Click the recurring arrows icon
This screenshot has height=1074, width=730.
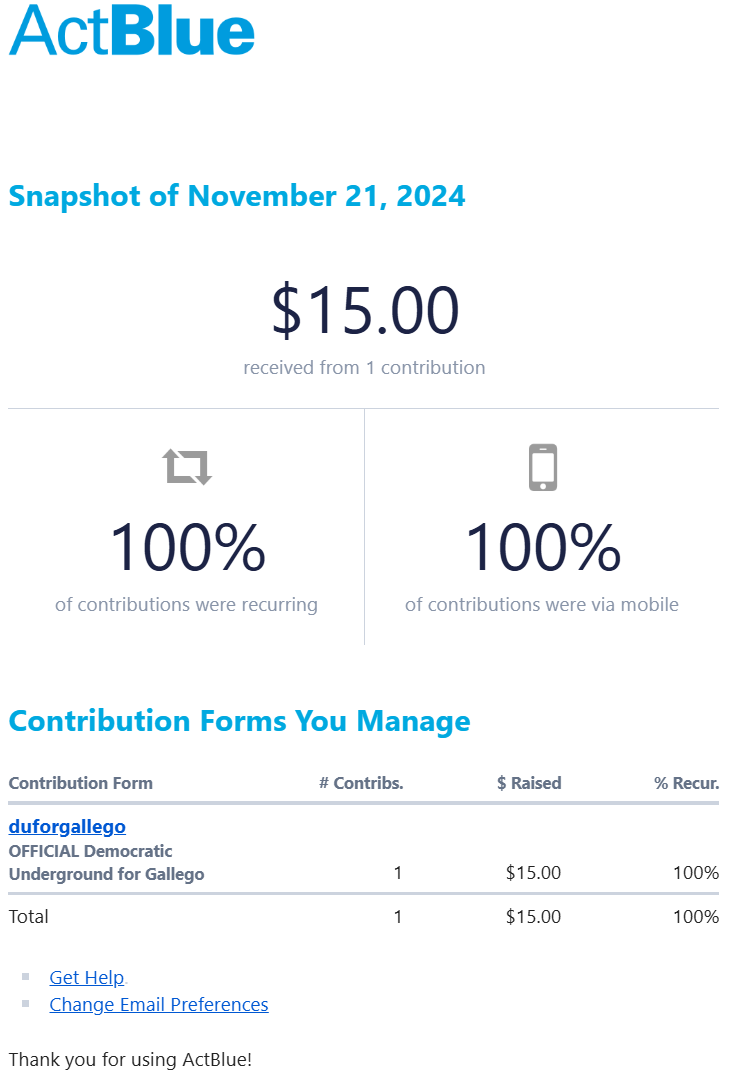point(187,467)
